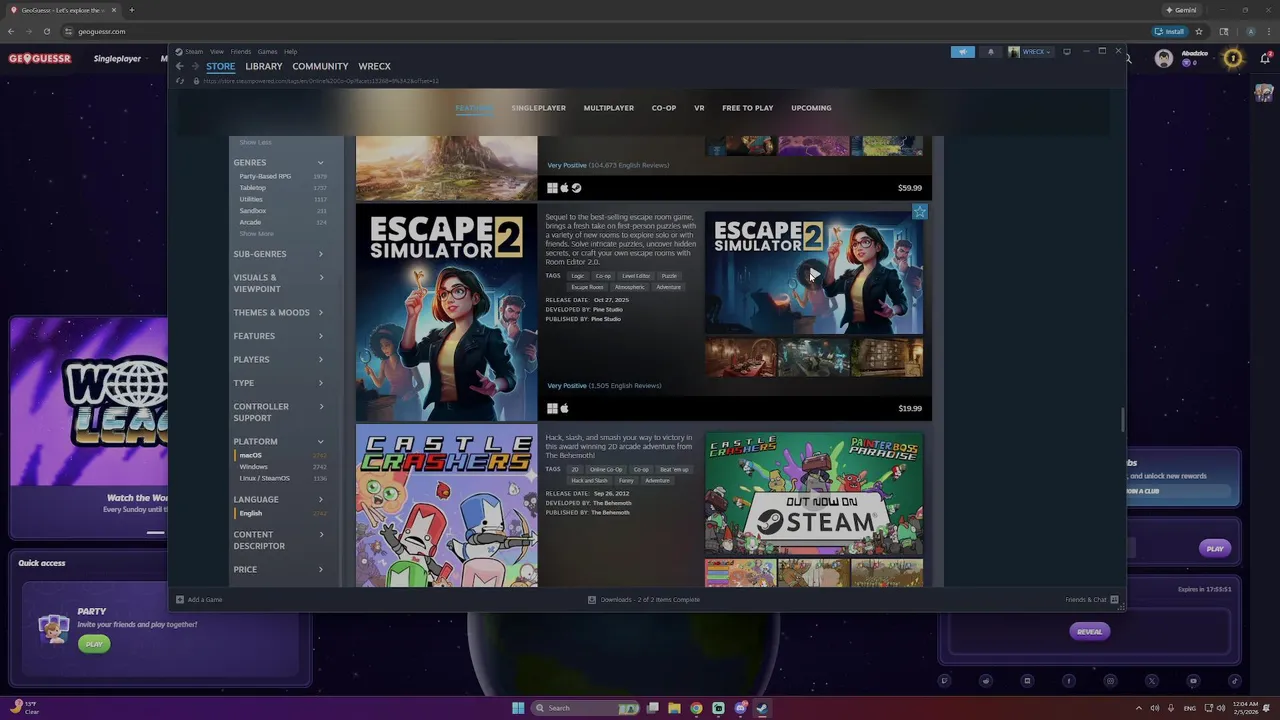
Task: Open the View menu in Steam
Action: click(x=217, y=52)
